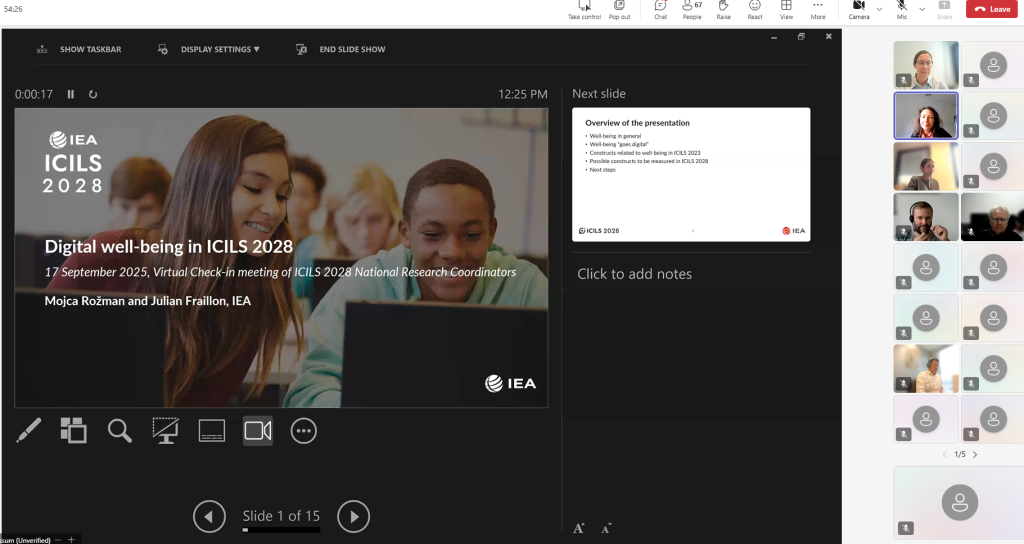Click the 'Next slide' label
The image size is (1024, 544).
point(599,93)
